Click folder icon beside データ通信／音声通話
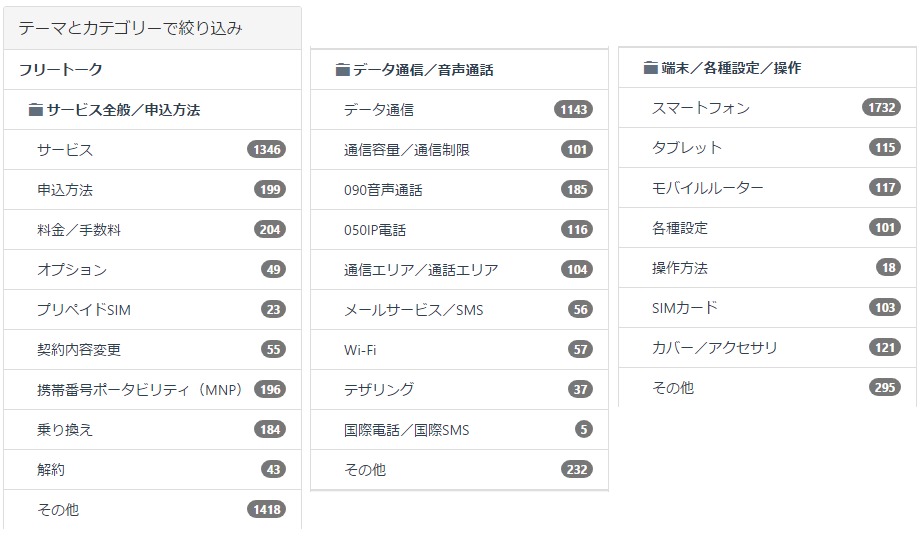 [343, 70]
